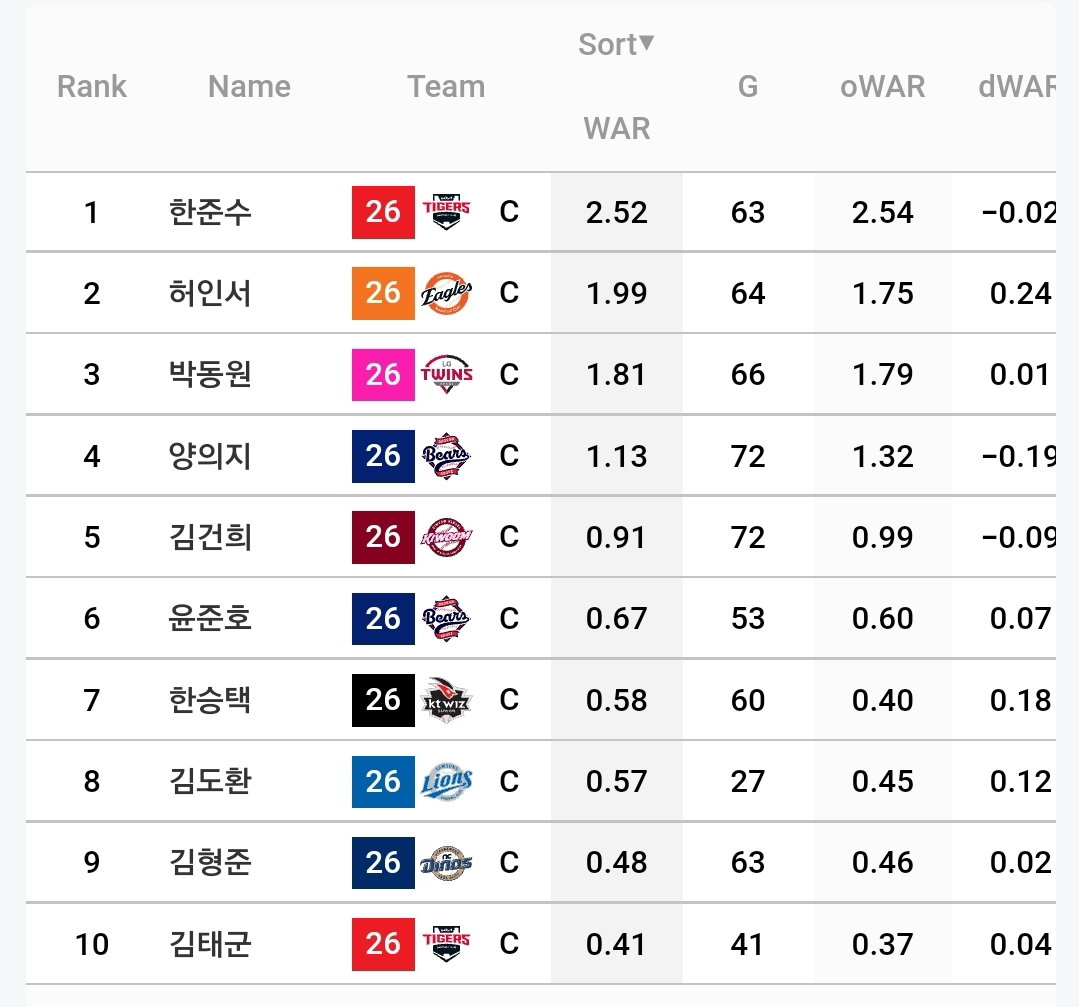Sort by the oWAR column header
Viewport: 1079px width, 1007px height.
882,87
